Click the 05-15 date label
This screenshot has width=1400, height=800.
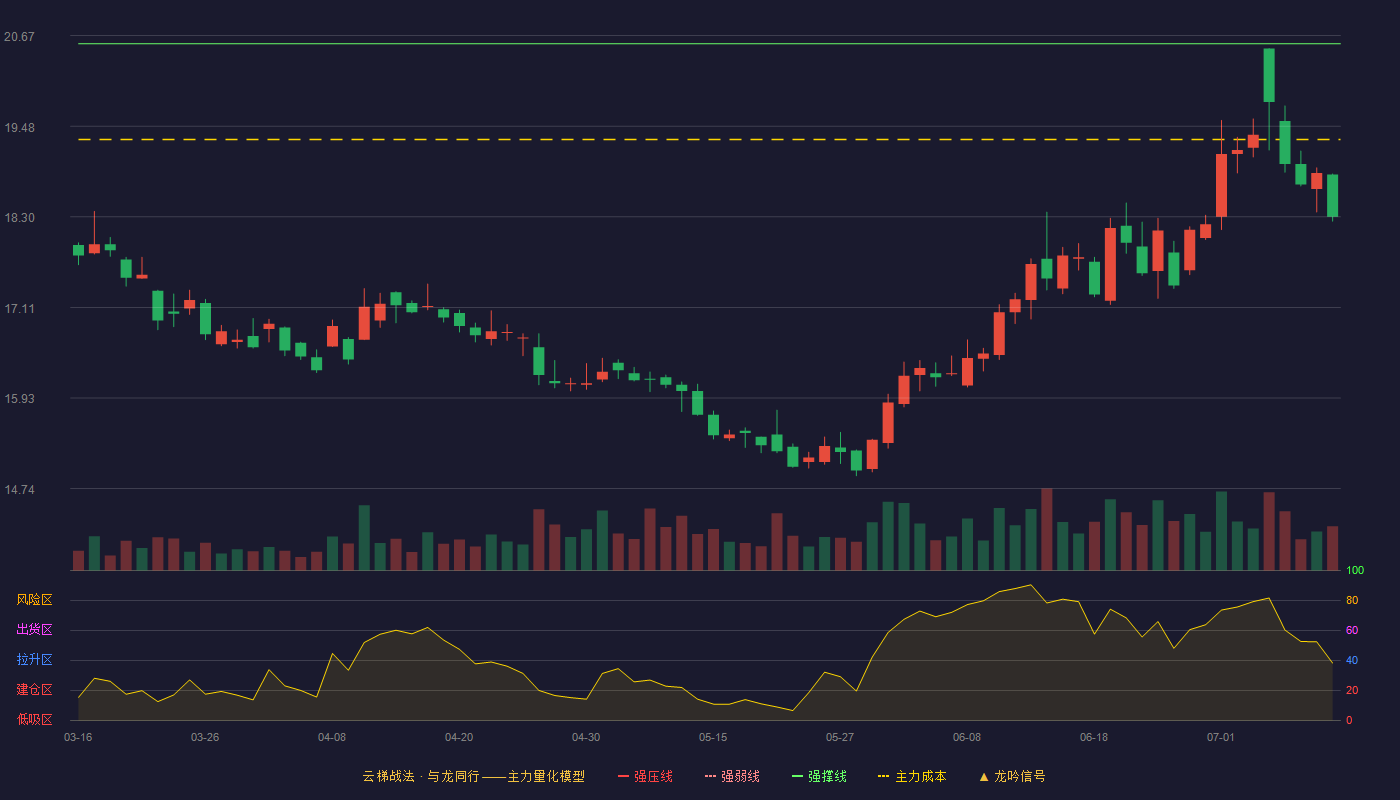(x=713, y=737)
